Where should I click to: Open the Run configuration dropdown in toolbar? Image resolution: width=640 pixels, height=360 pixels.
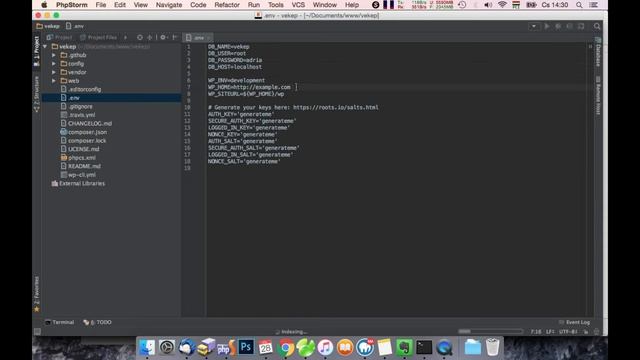533,26
